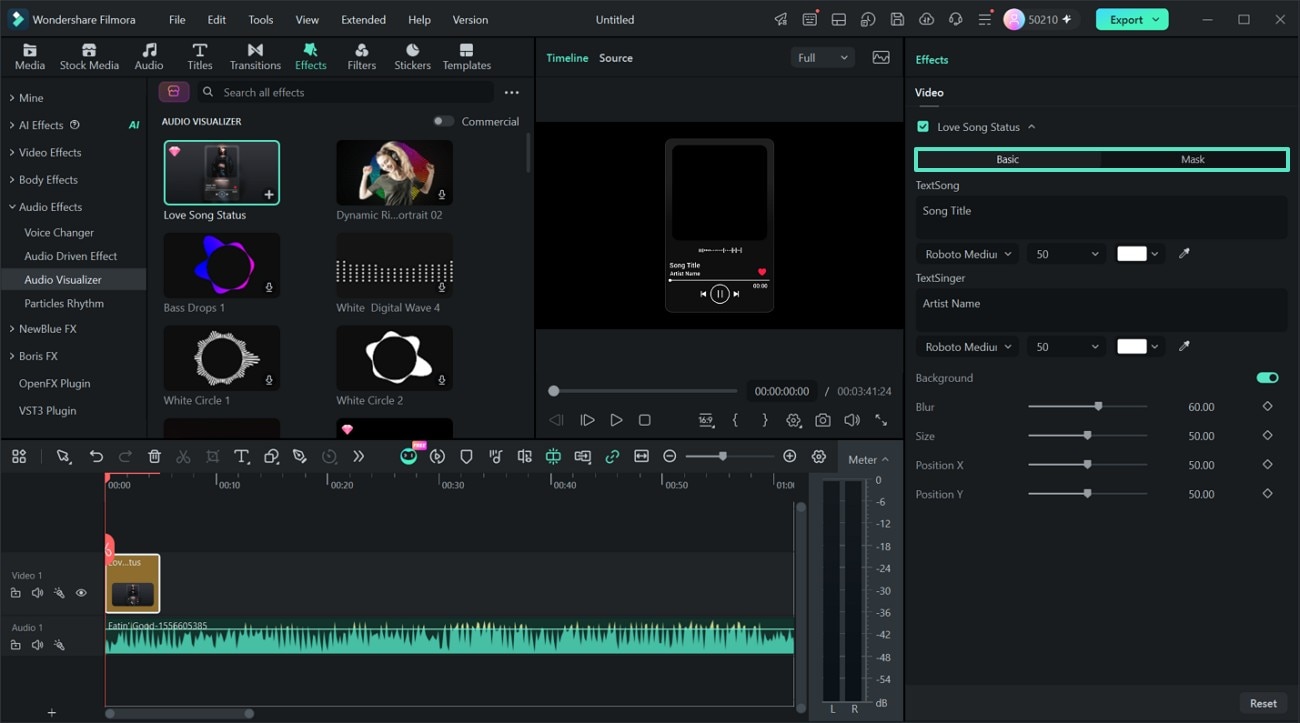Open the TextSong font dropdown
This screenshot has height=723, width=1300.
coord(967,254)
